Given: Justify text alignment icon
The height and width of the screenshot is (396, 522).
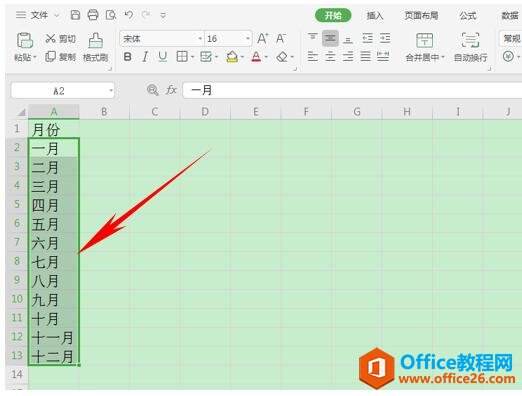Looking at the screenshot, I should coord(366,56).
